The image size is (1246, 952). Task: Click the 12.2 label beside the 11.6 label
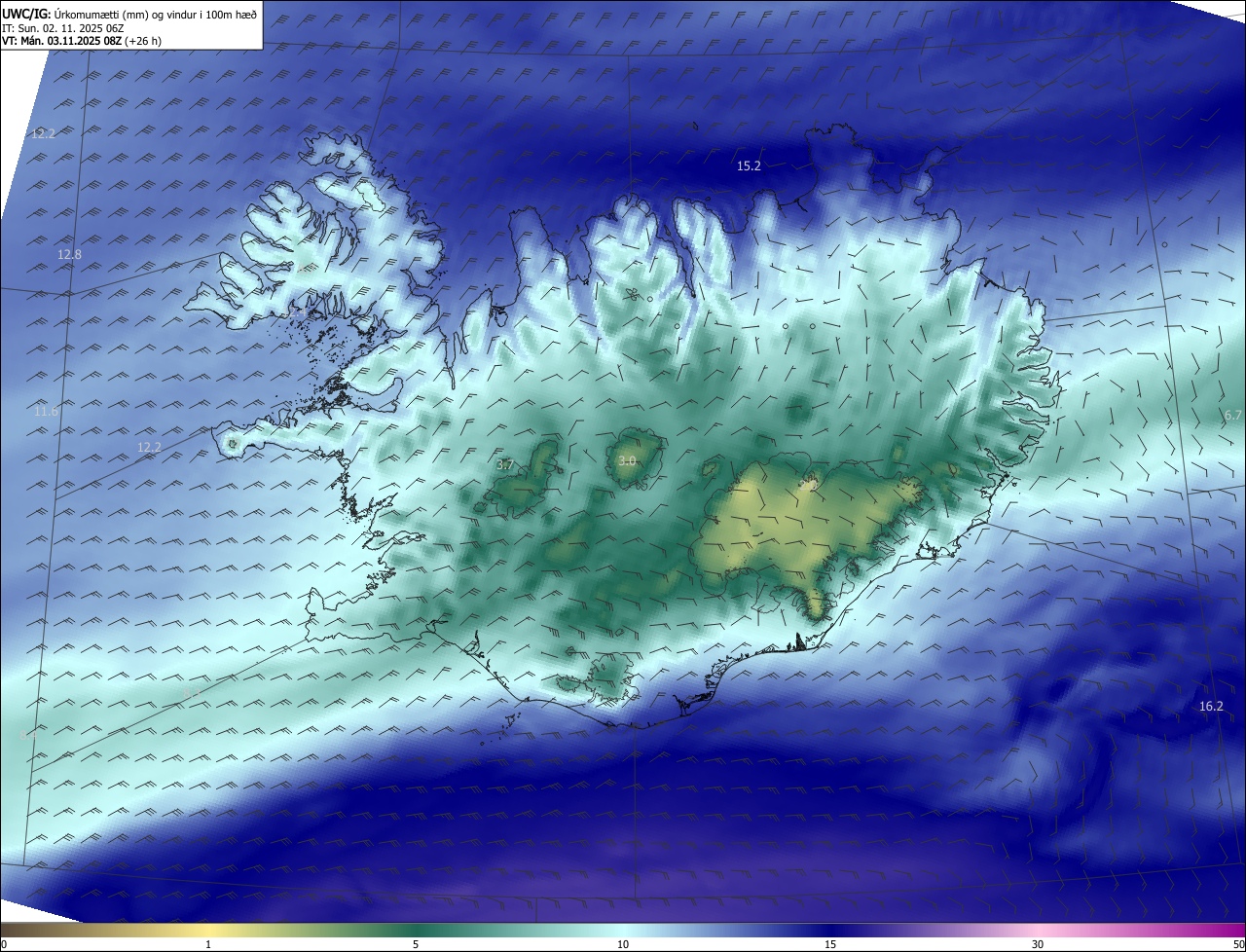(149, 448)
